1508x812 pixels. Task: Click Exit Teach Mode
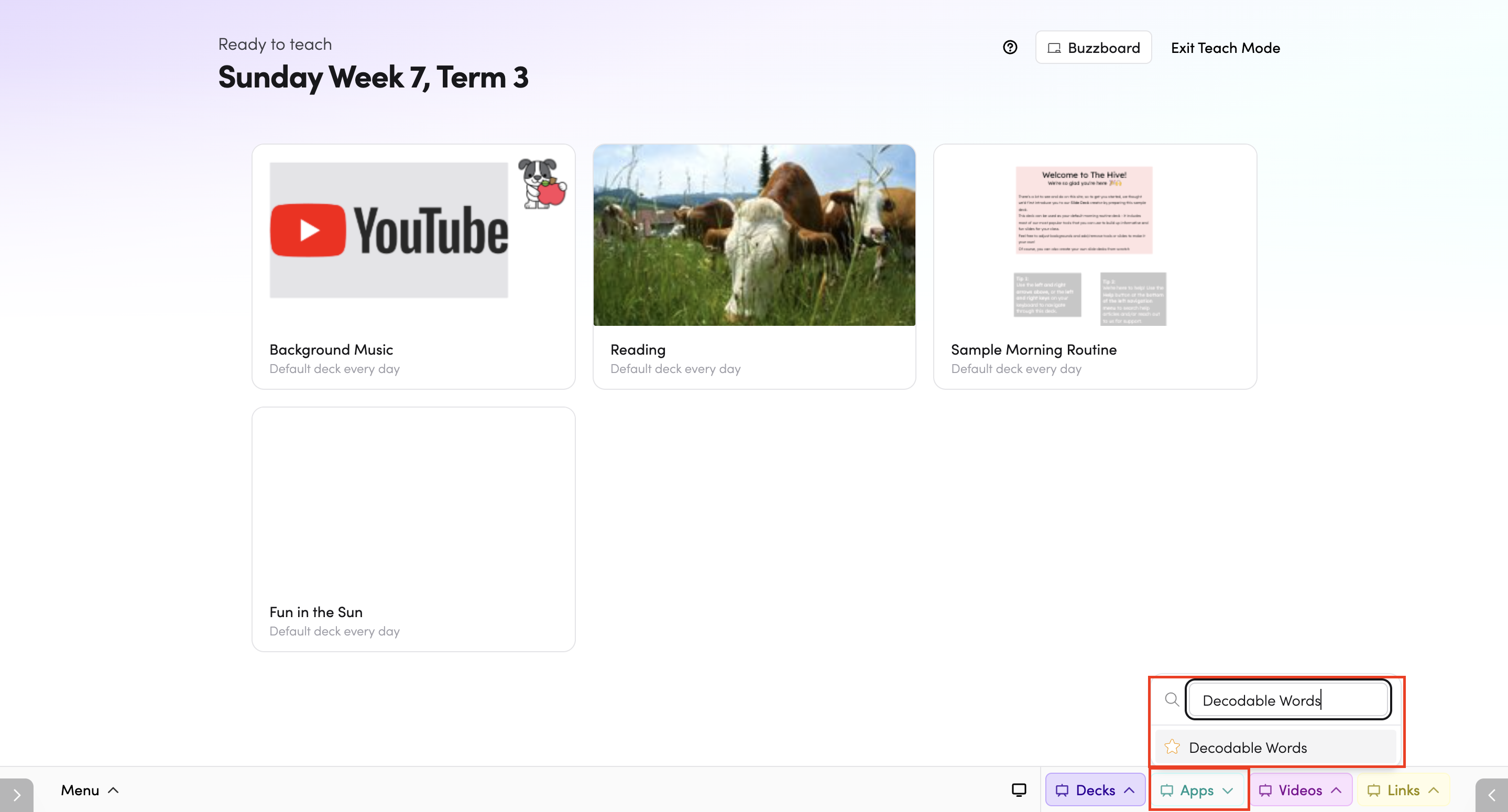[x=1225, y=48]
